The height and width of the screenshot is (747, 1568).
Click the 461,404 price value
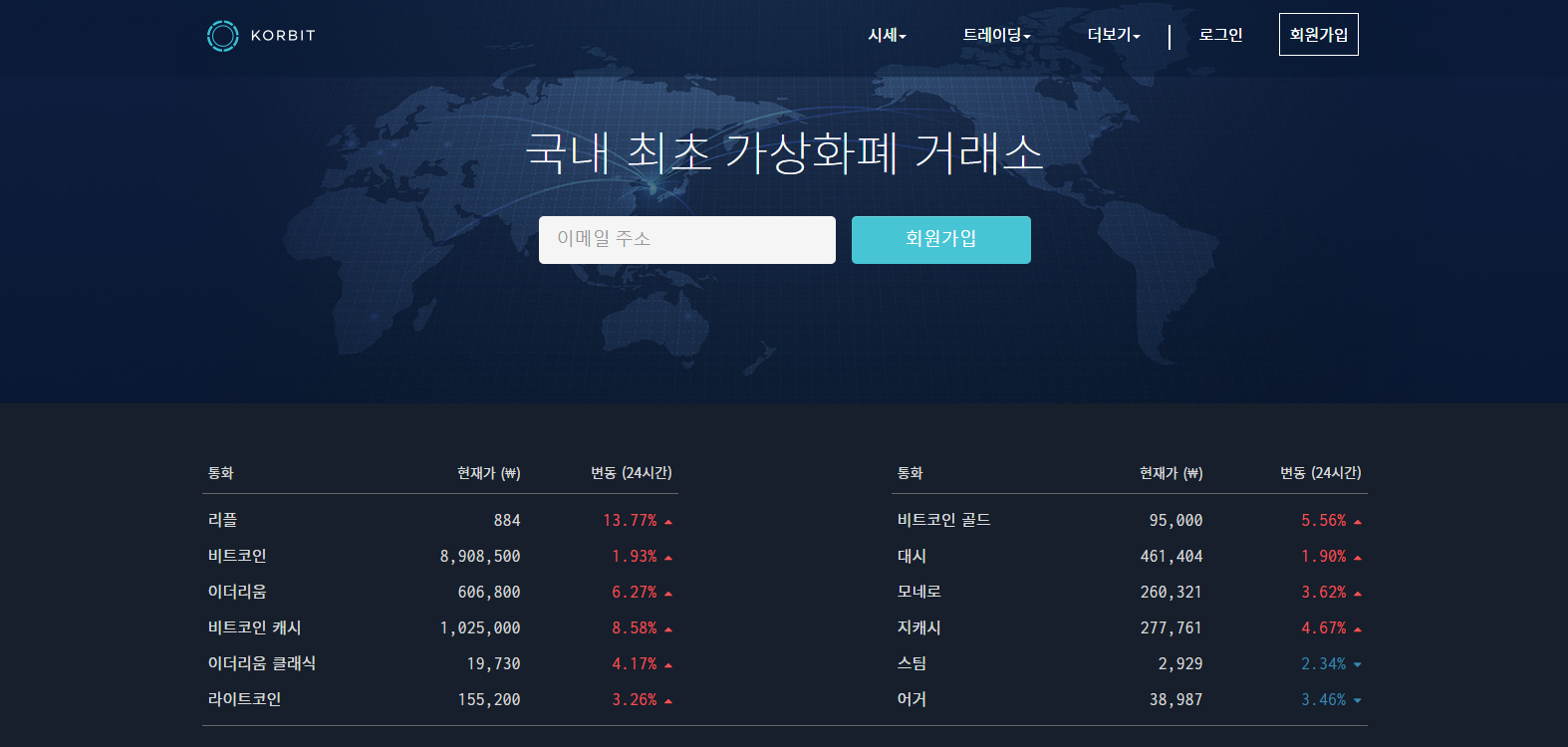(1172, 557)
